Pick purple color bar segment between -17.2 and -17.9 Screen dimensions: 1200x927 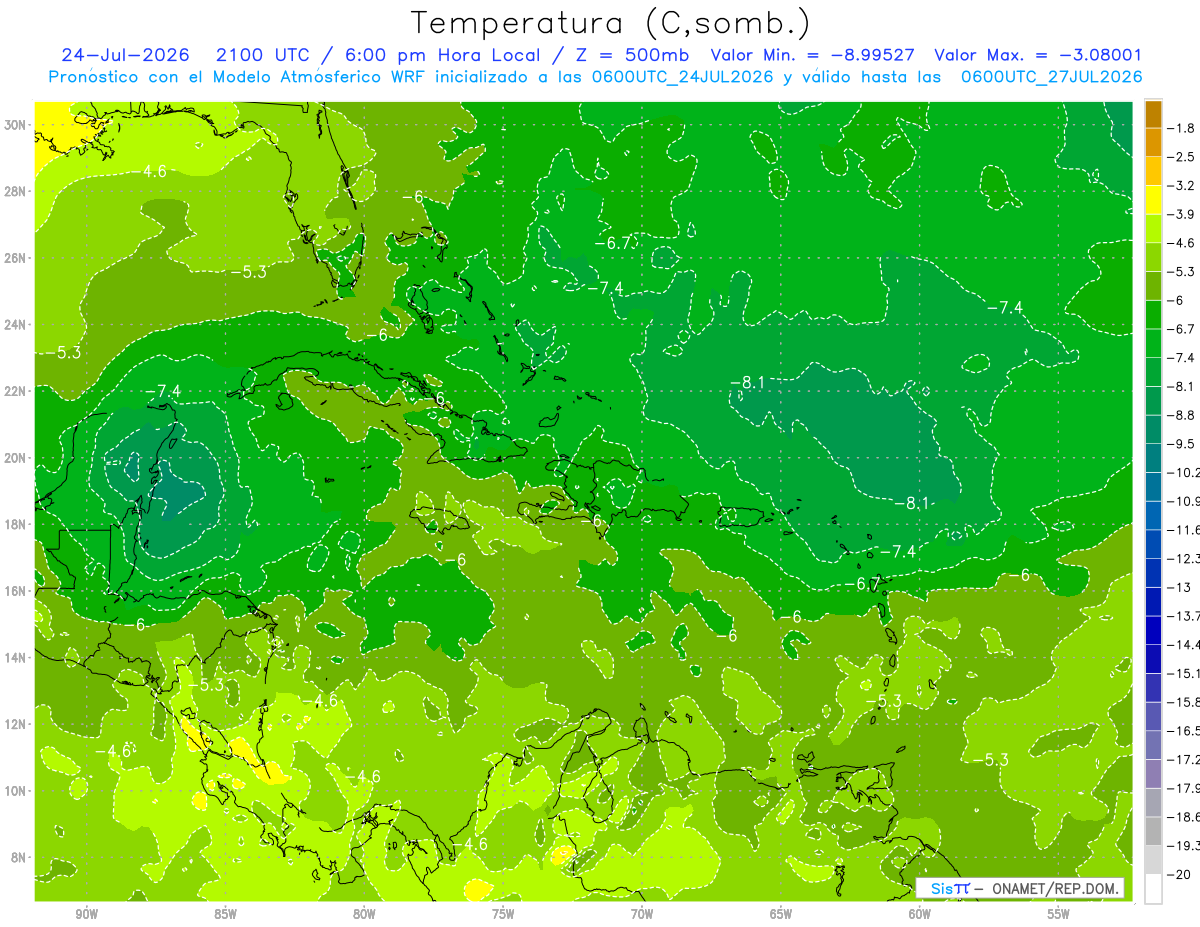[1153, 773]
